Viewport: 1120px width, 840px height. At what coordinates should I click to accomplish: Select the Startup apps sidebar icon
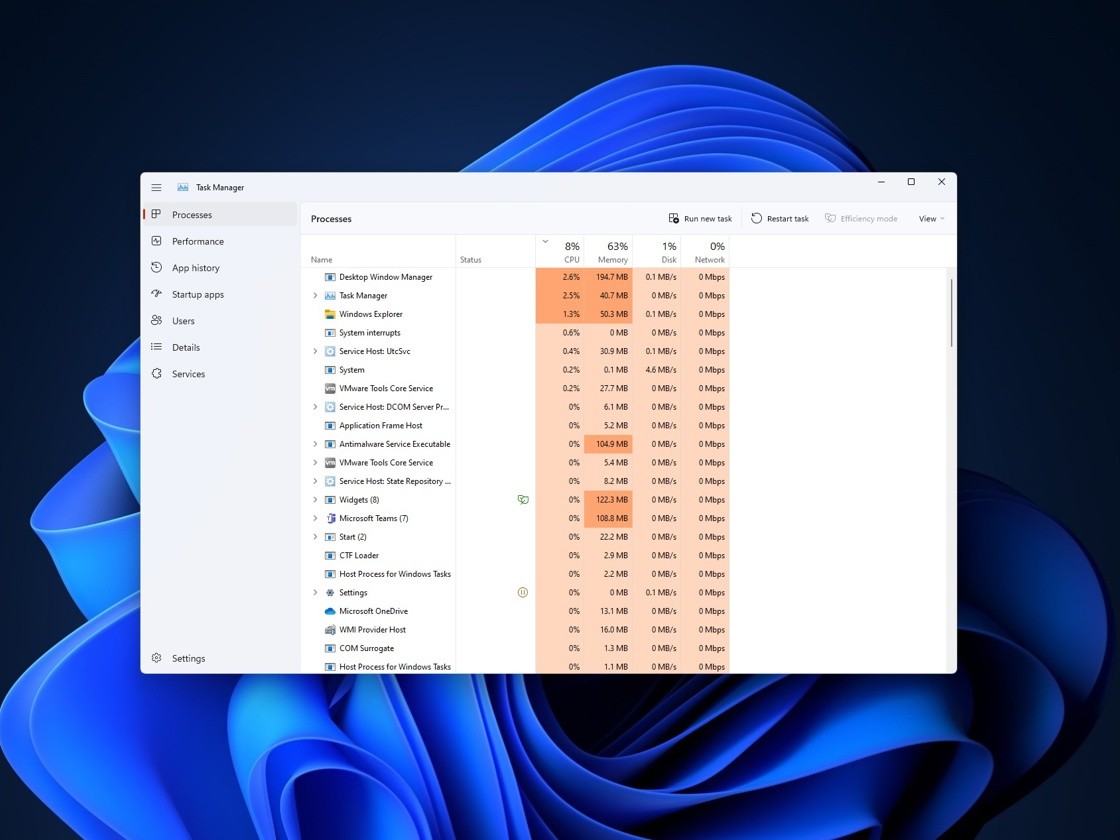point(156,294)
